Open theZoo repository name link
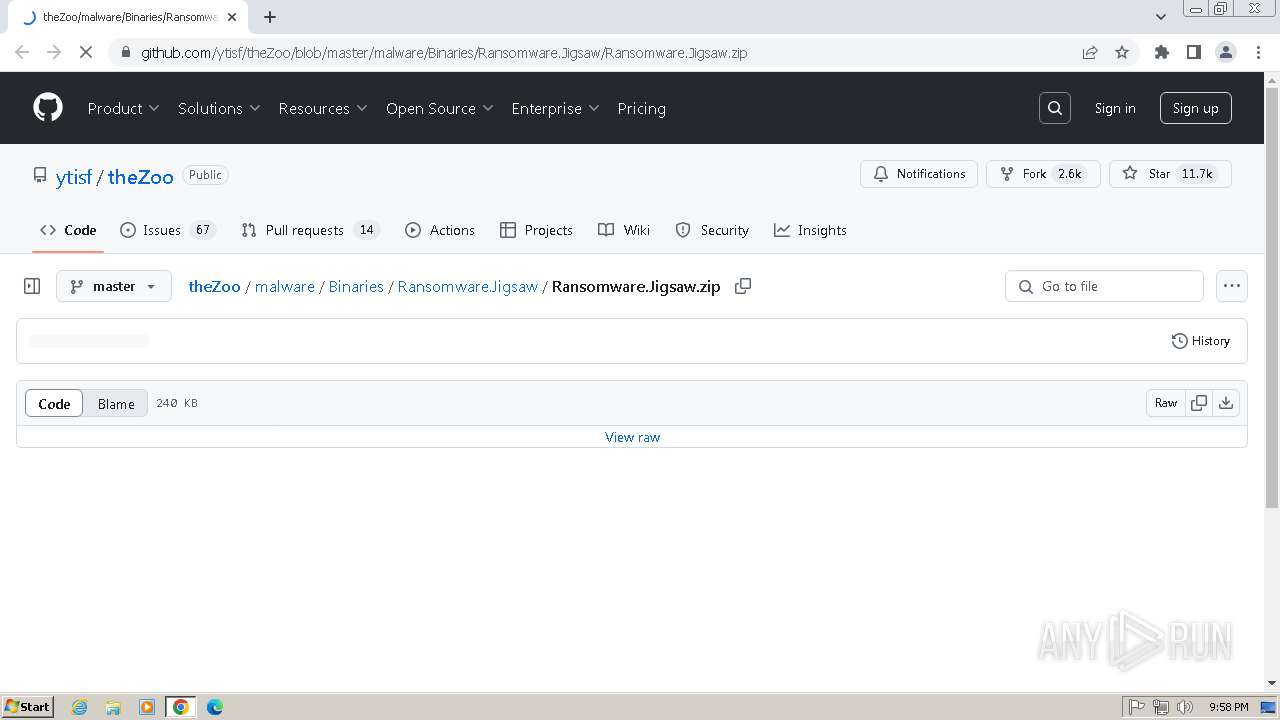The width and height of the screenshot is (1280, 720). coord(141,177)
